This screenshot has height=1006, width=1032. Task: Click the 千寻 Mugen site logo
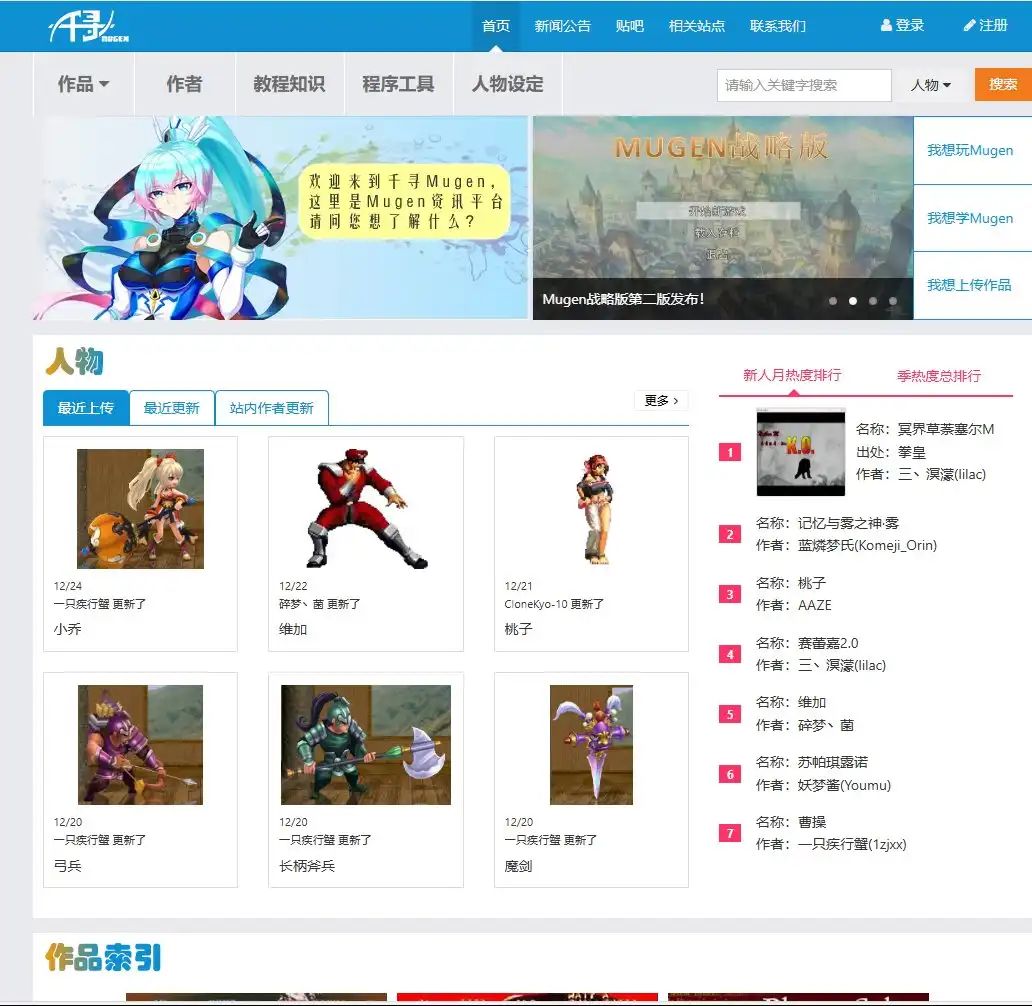[88, 28]
